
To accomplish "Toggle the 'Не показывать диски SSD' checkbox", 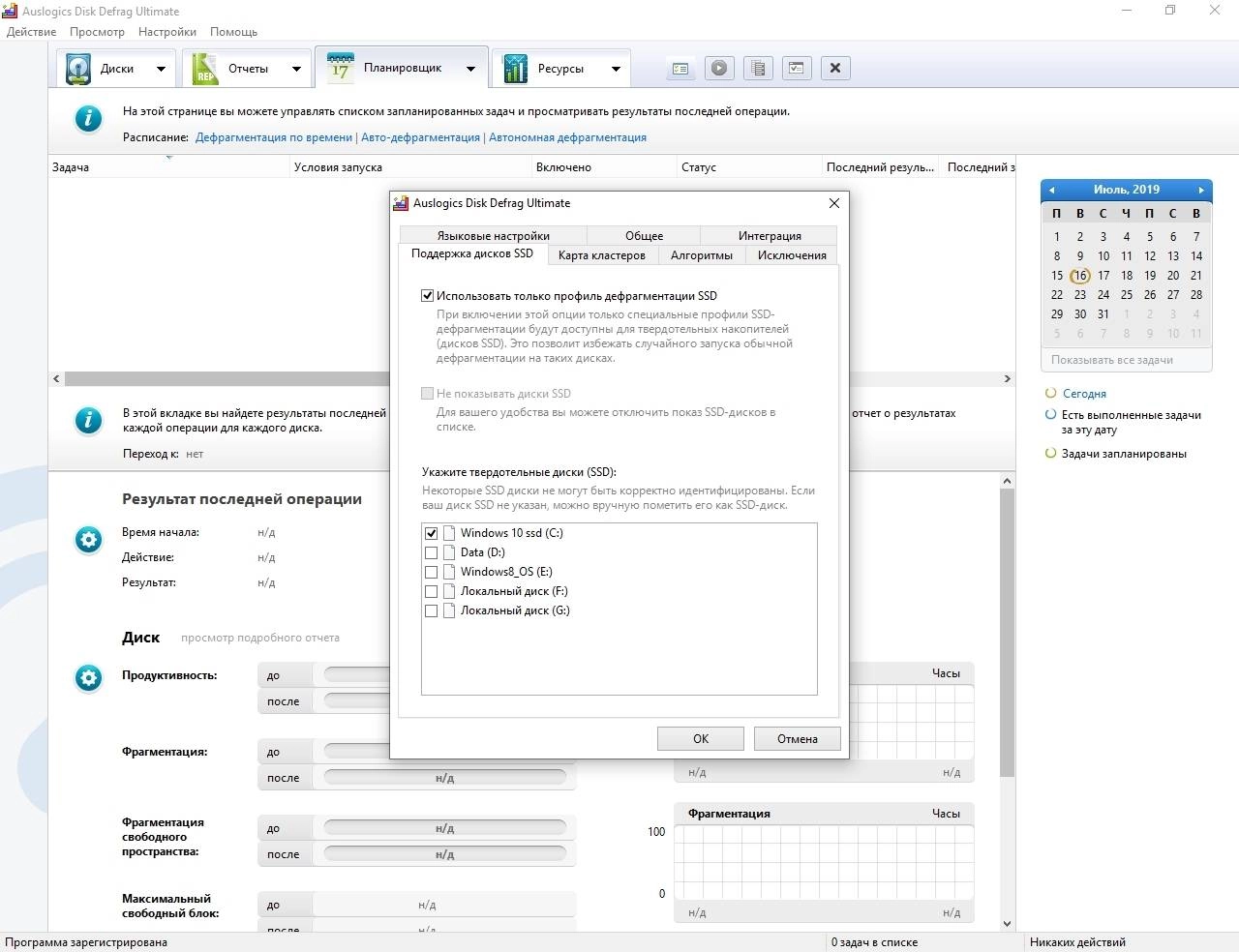I will pyautogui.click(x=427, y=394).
